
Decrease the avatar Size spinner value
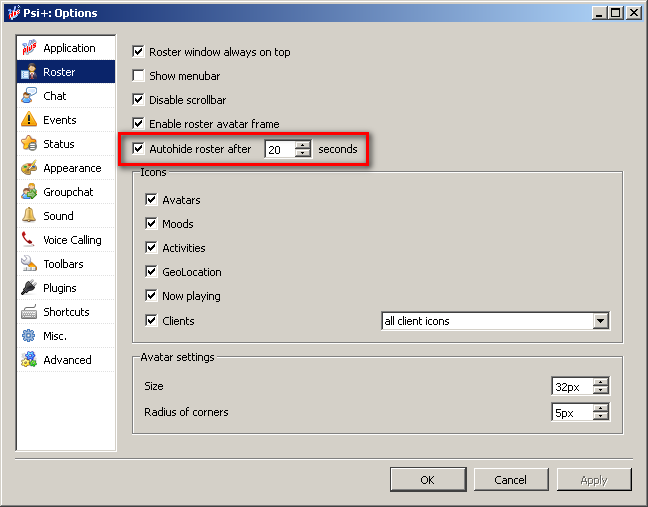pos(600,391)
